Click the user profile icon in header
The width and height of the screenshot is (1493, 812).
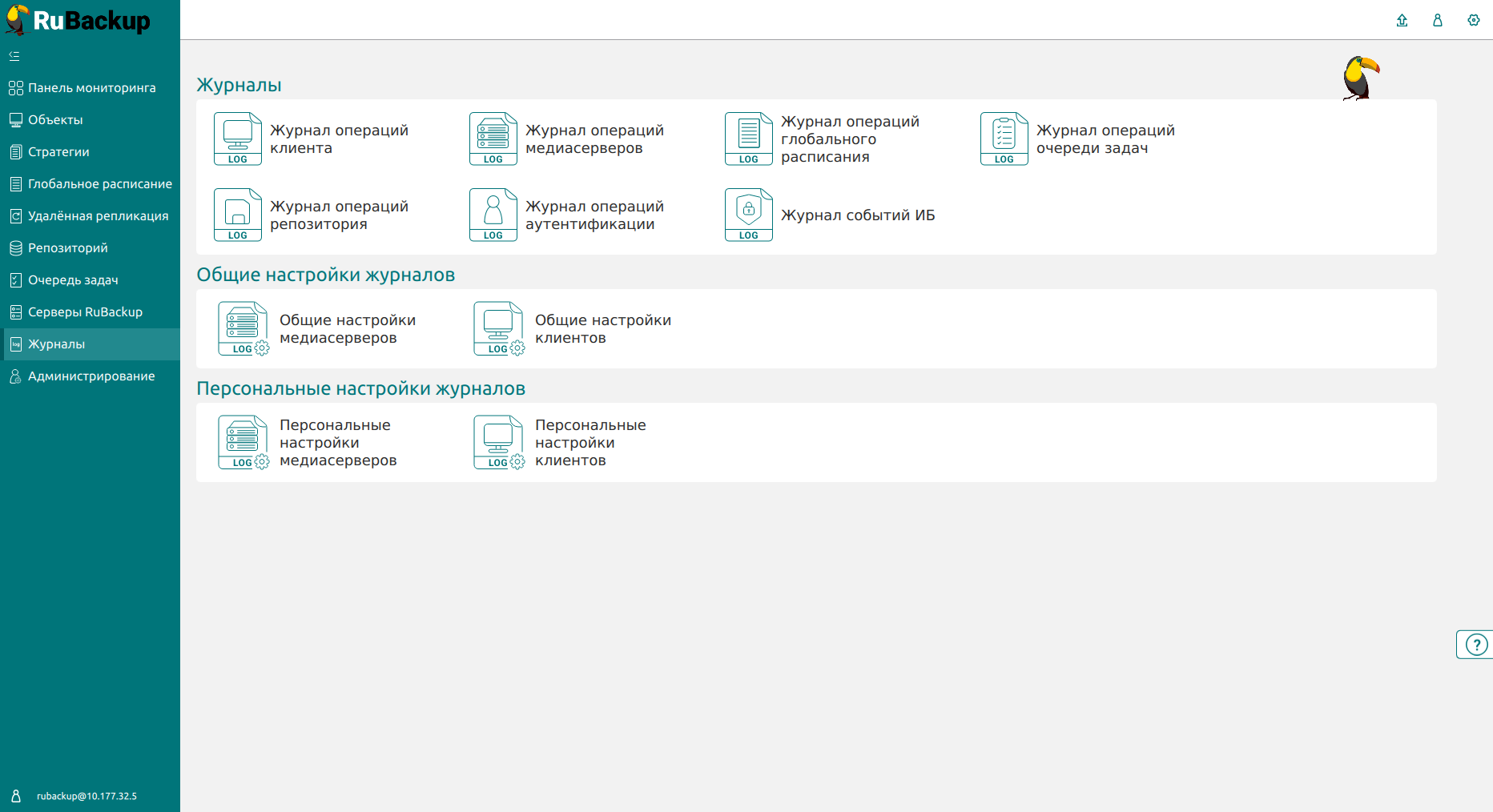pos(1438,20)
